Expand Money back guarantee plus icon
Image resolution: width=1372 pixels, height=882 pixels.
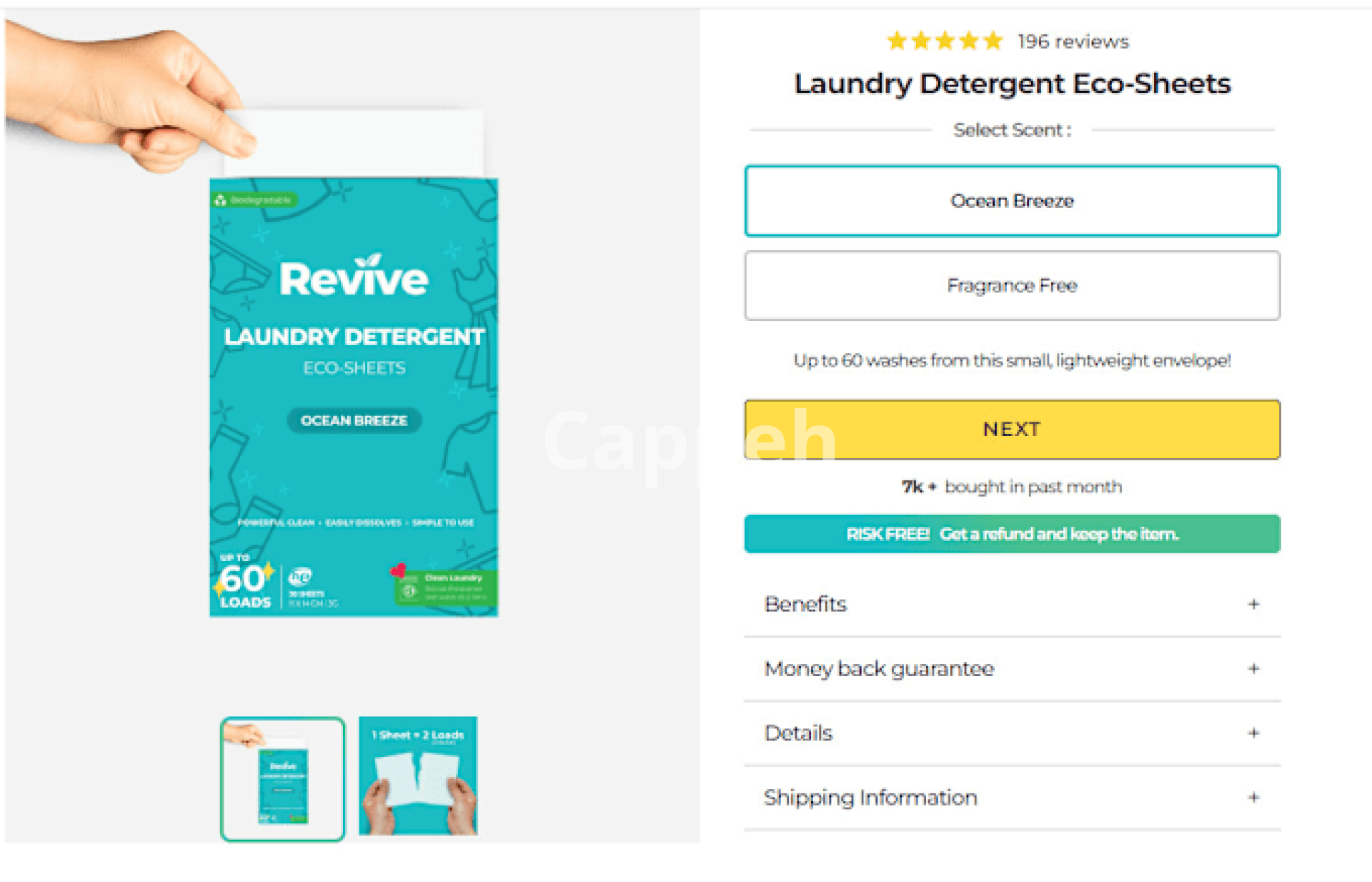tap(1253, 668)
